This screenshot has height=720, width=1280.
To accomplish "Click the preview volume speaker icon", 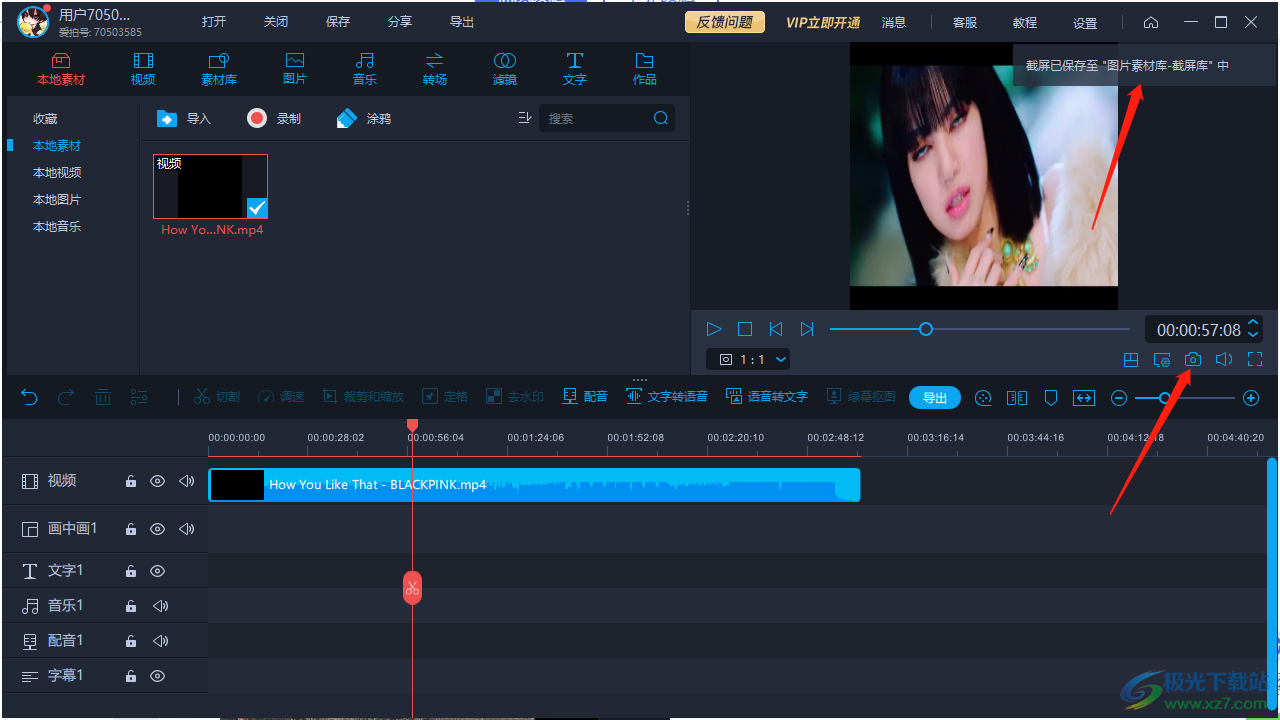I will [1224, 360].
